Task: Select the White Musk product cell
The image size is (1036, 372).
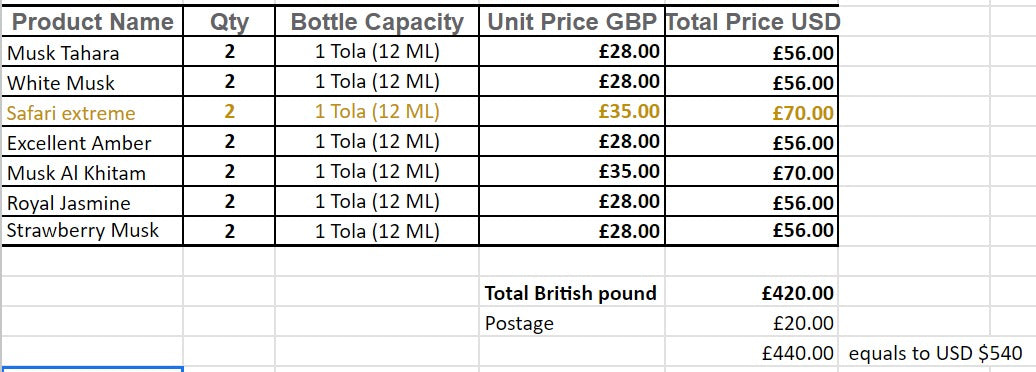Action: point(92,81)
